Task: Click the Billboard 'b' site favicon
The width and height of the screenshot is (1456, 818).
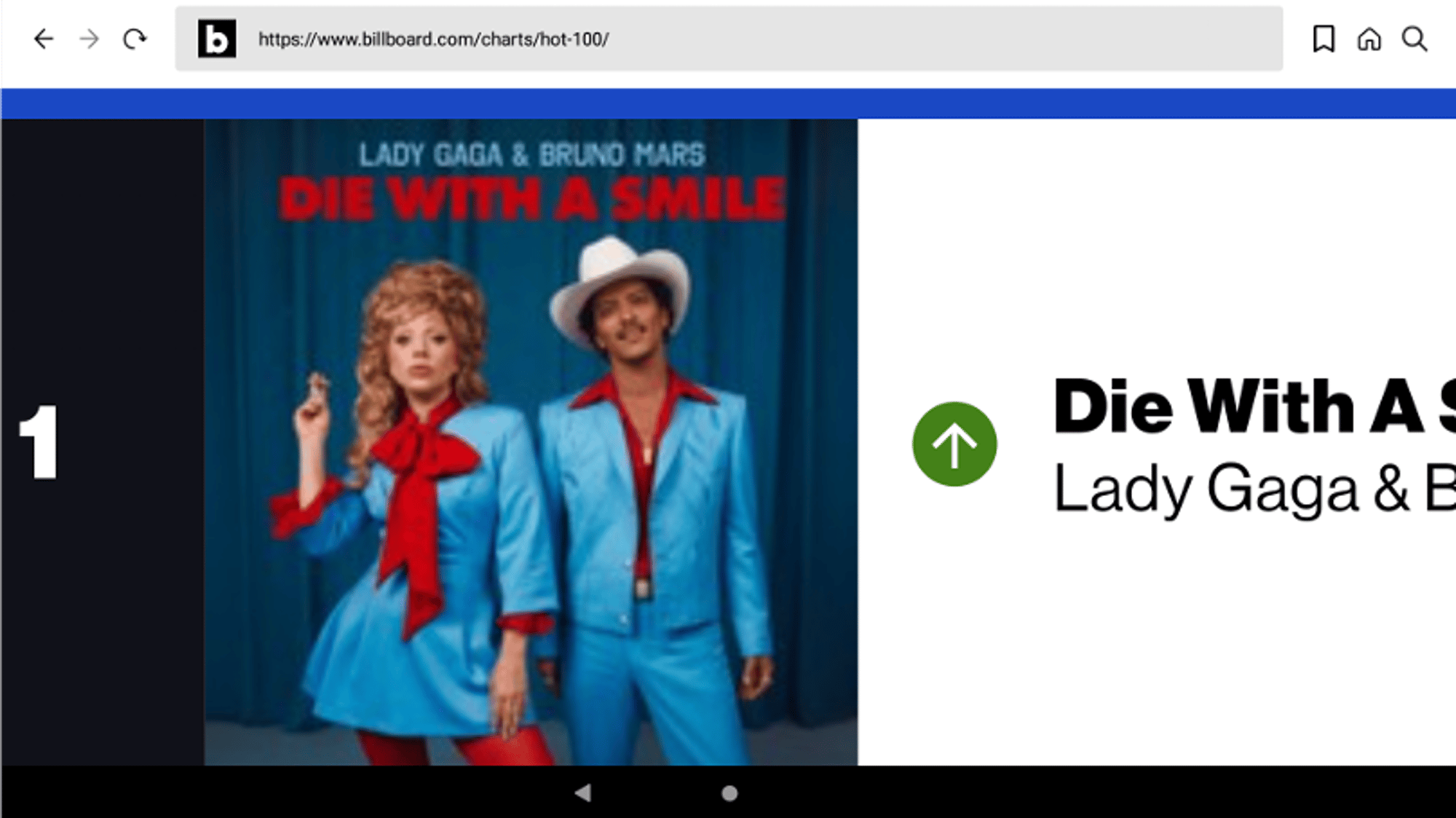Action: point(217,39)
